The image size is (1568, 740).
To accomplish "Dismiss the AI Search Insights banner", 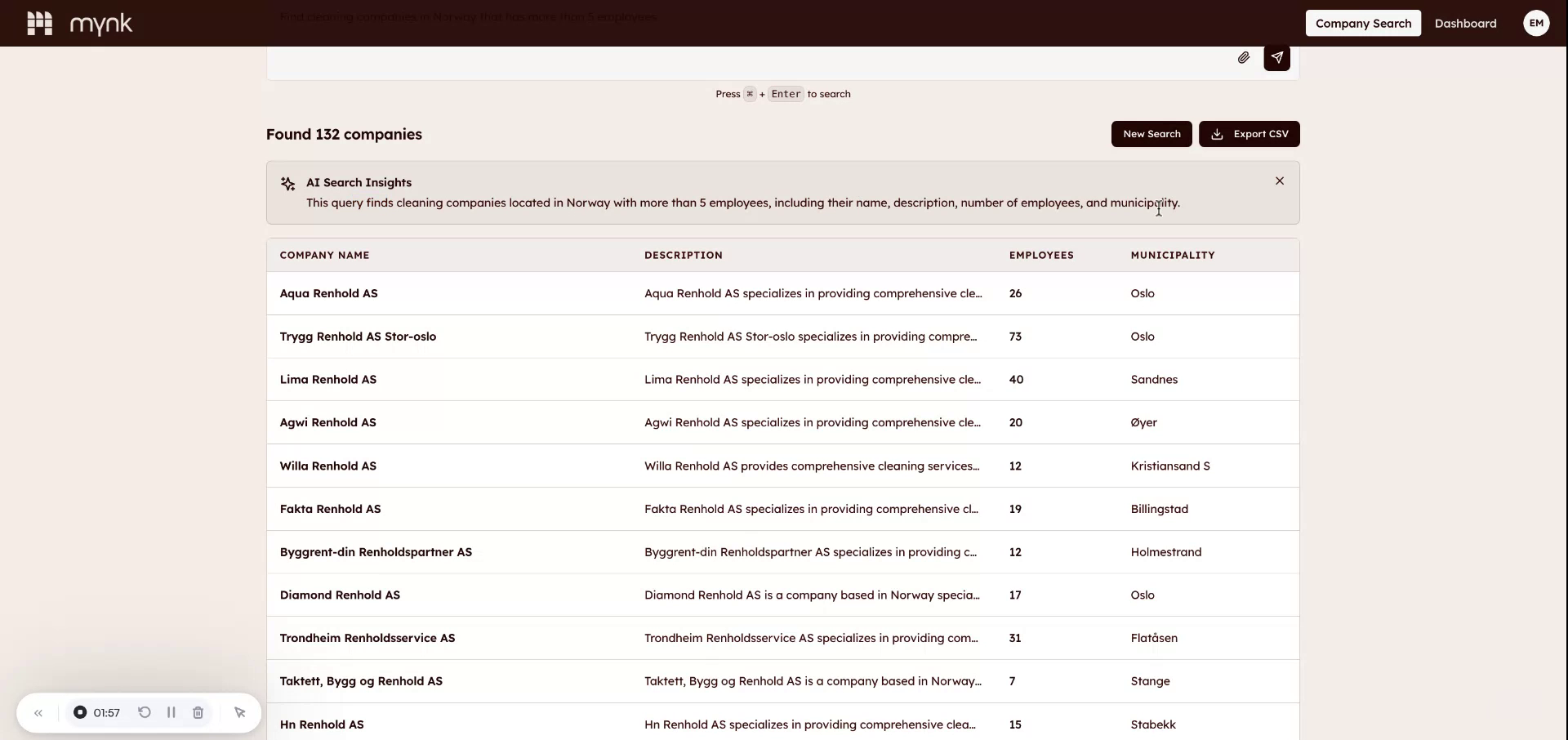I will [1279, 181].
